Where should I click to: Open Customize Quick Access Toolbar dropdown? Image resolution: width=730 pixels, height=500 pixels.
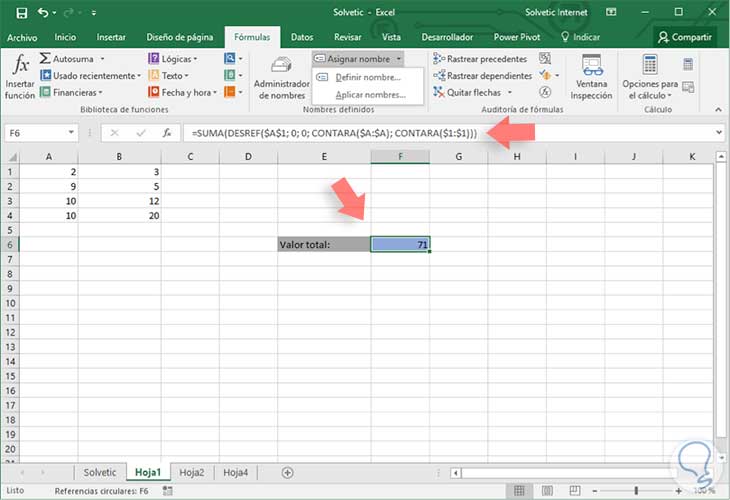94,13
